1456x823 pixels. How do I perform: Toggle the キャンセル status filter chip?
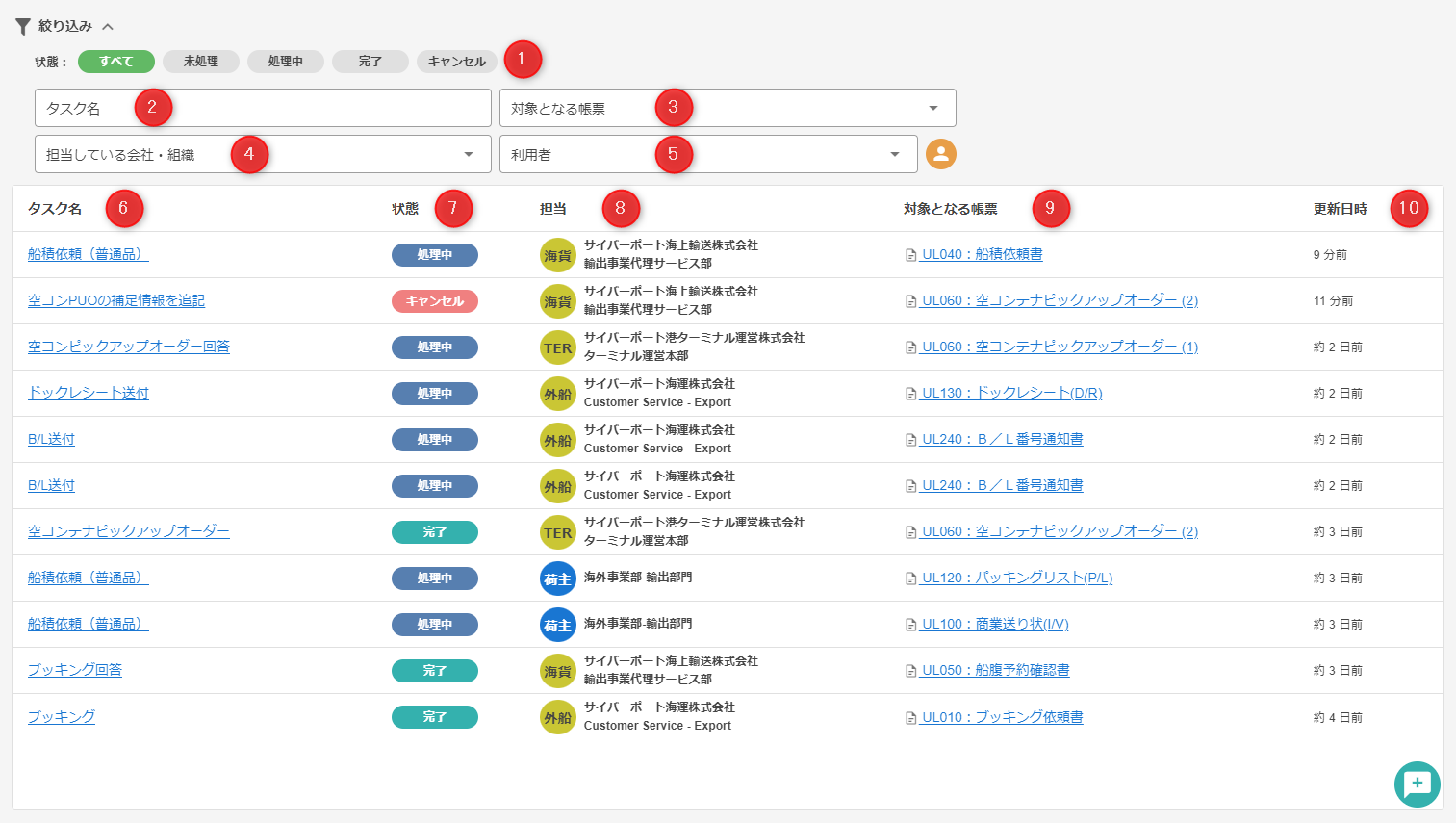pyautogui.click(x=456, y=62)
